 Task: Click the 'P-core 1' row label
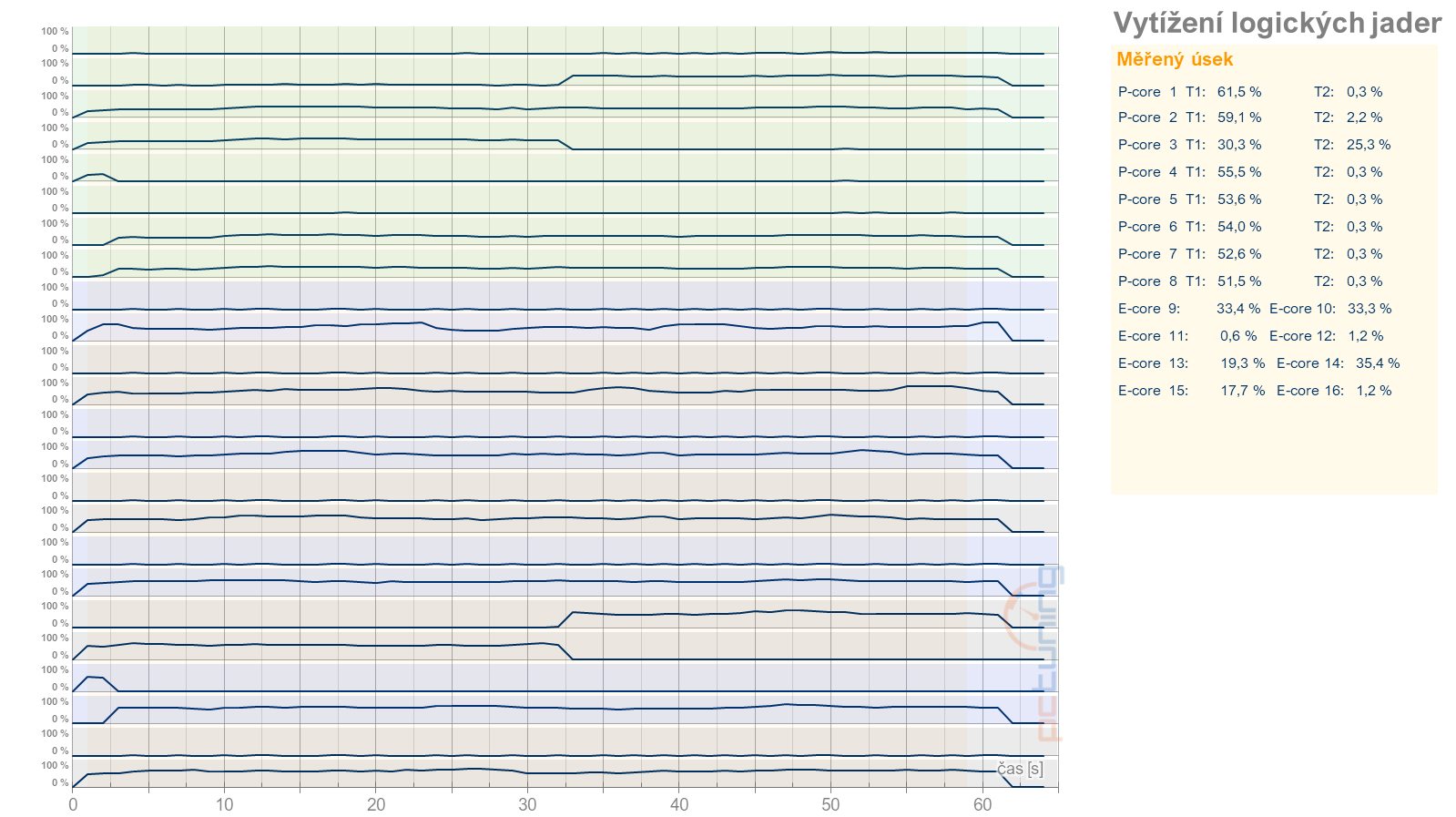(x=1147, y=92)
